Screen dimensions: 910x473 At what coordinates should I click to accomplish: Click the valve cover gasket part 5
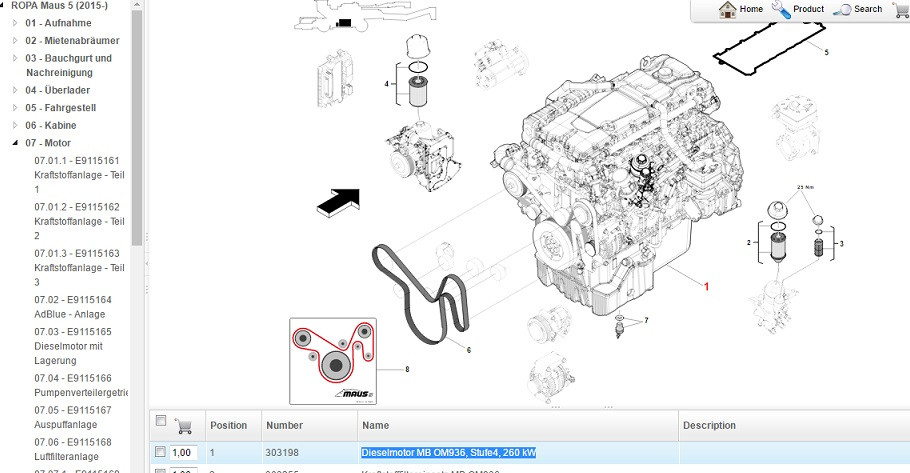pos(769,48)
